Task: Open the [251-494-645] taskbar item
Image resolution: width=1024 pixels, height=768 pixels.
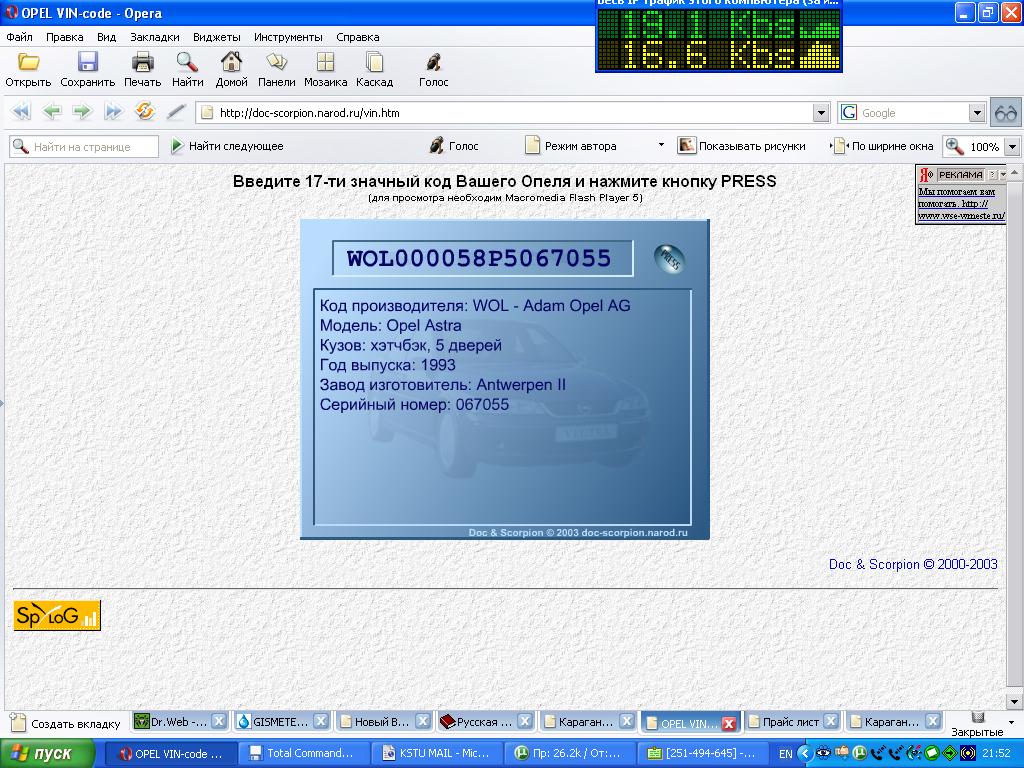Action: click(702, 753)
